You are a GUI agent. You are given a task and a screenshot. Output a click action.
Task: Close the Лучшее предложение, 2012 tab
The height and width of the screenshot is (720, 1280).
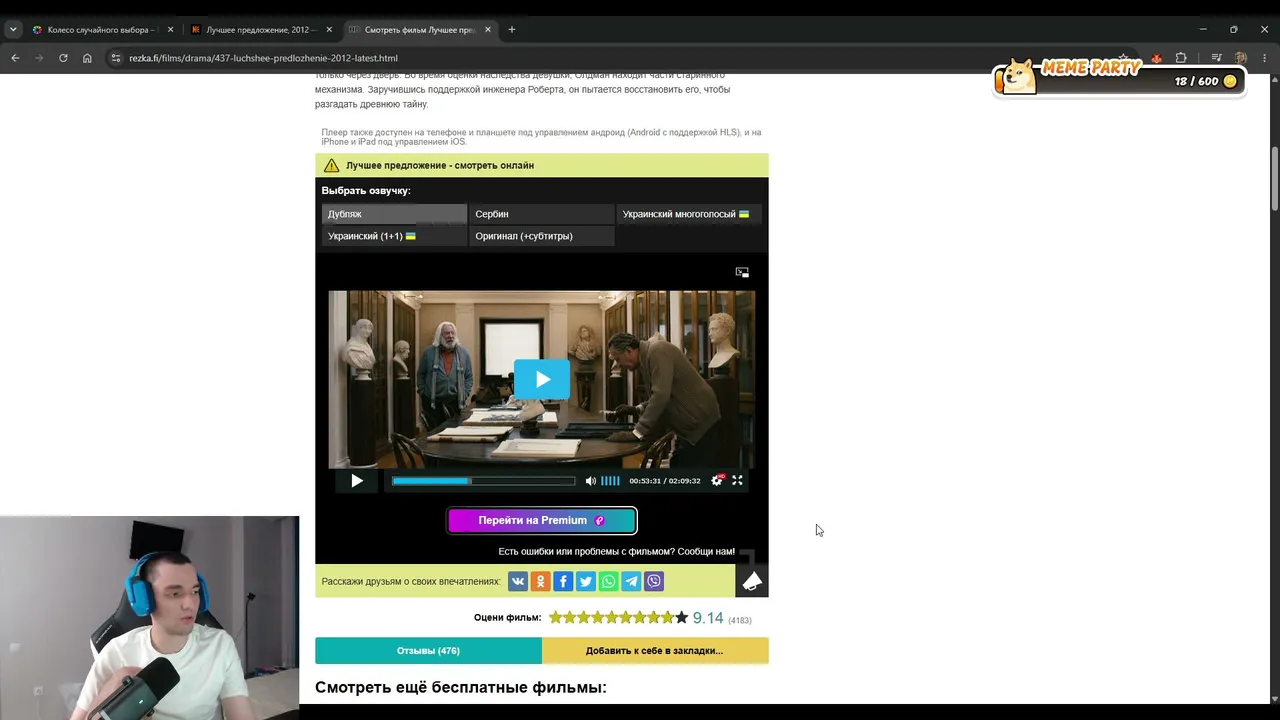(329, 30)
